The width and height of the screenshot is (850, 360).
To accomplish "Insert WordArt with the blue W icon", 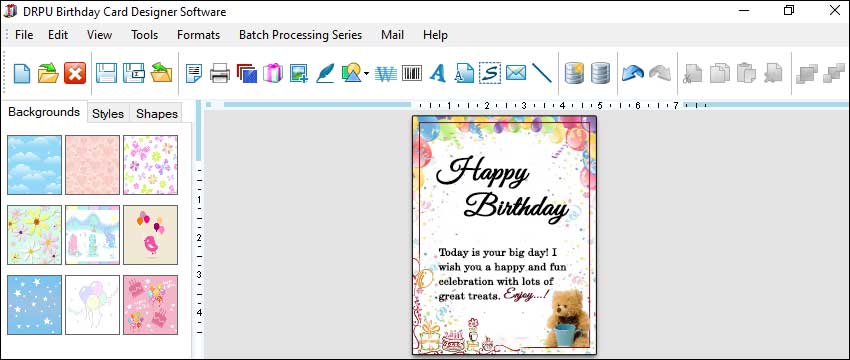I will coord(385,73).
